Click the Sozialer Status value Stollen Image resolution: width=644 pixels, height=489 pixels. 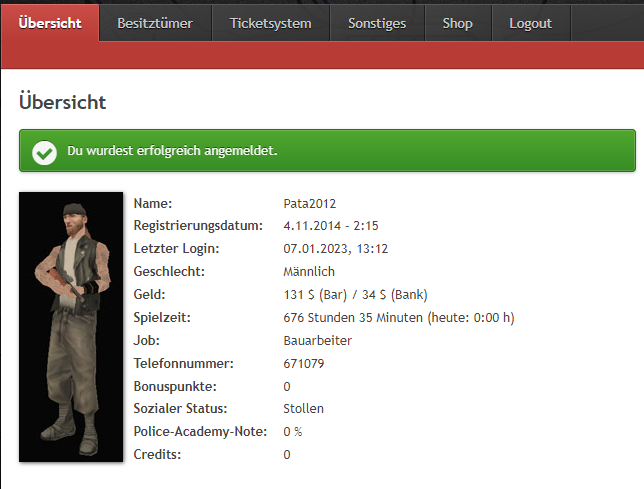coord(304,409)
